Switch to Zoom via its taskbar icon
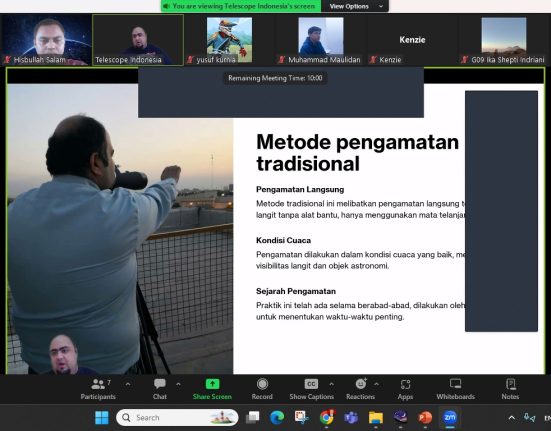551x431 pixels. [x=450, y=417]
